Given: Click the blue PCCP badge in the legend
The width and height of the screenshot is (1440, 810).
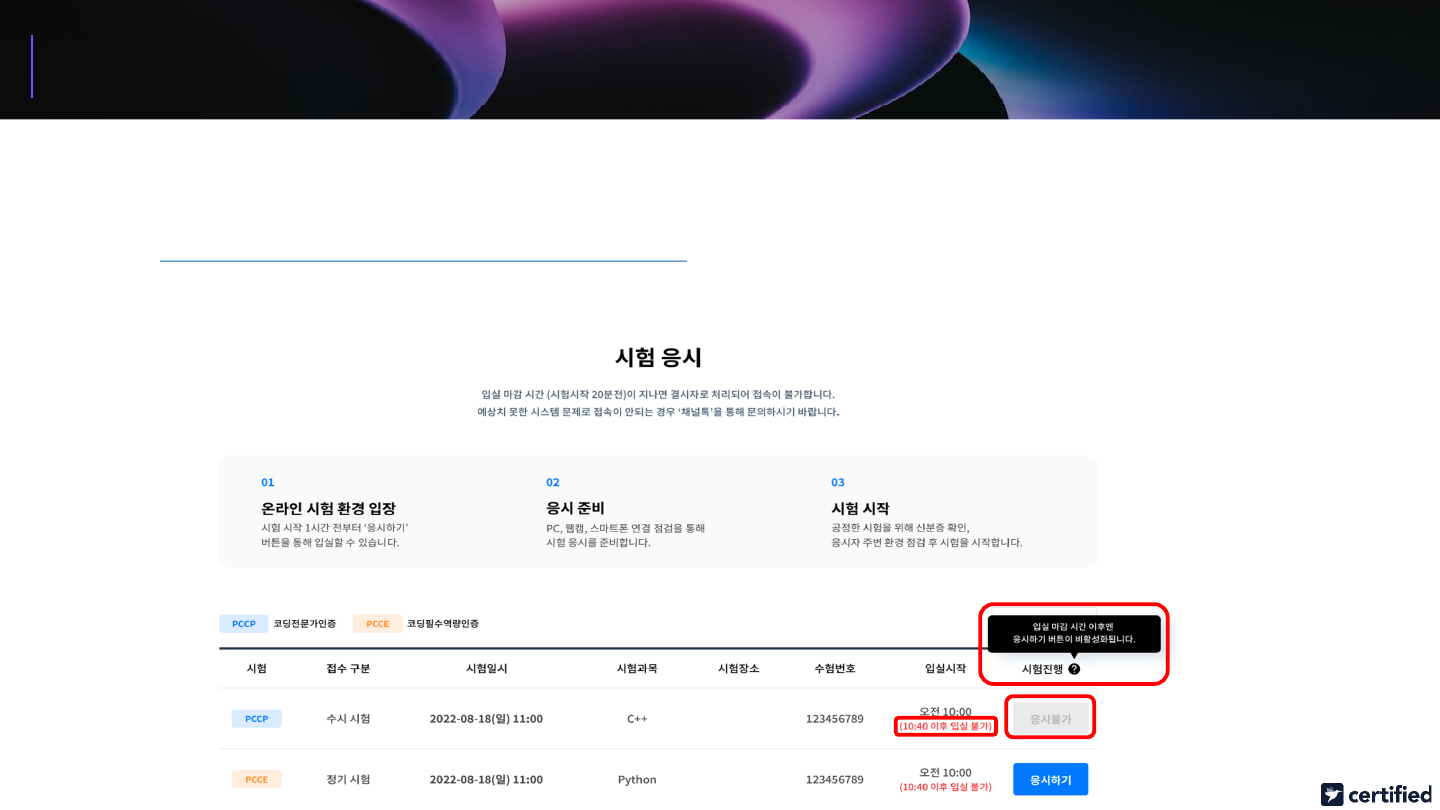Looking at the screenshot, I should tap(243, 624).
